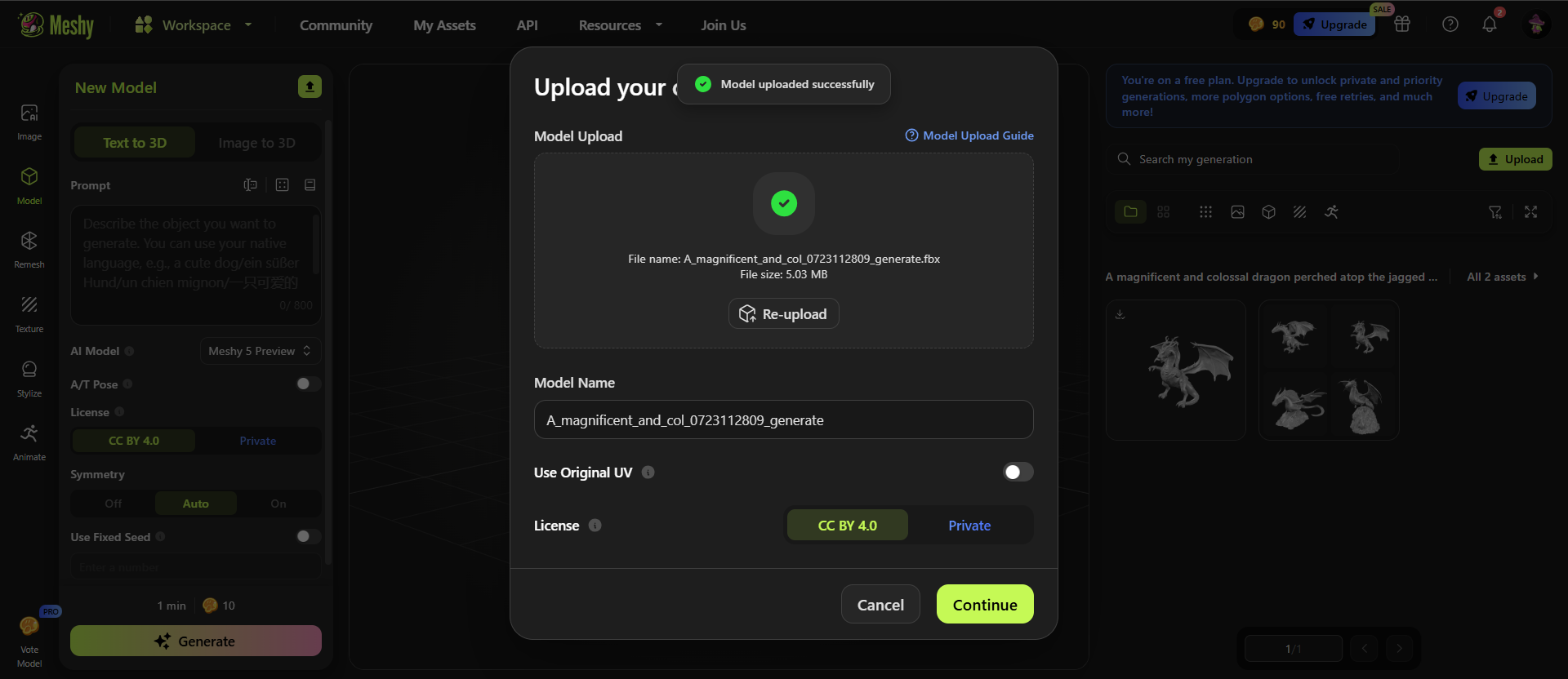
Task: Click the Model Name text field
Action: point(783,419)
